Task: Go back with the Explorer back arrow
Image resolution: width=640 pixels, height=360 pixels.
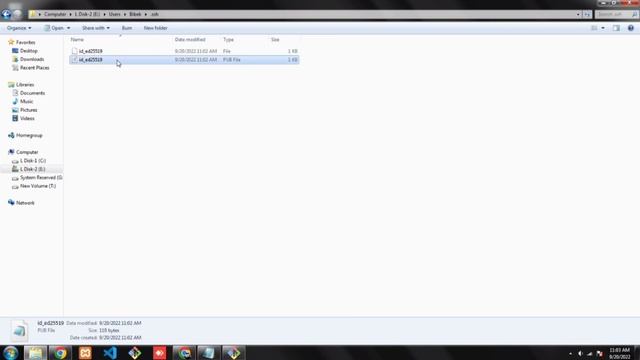Action: tap(6, 14)
